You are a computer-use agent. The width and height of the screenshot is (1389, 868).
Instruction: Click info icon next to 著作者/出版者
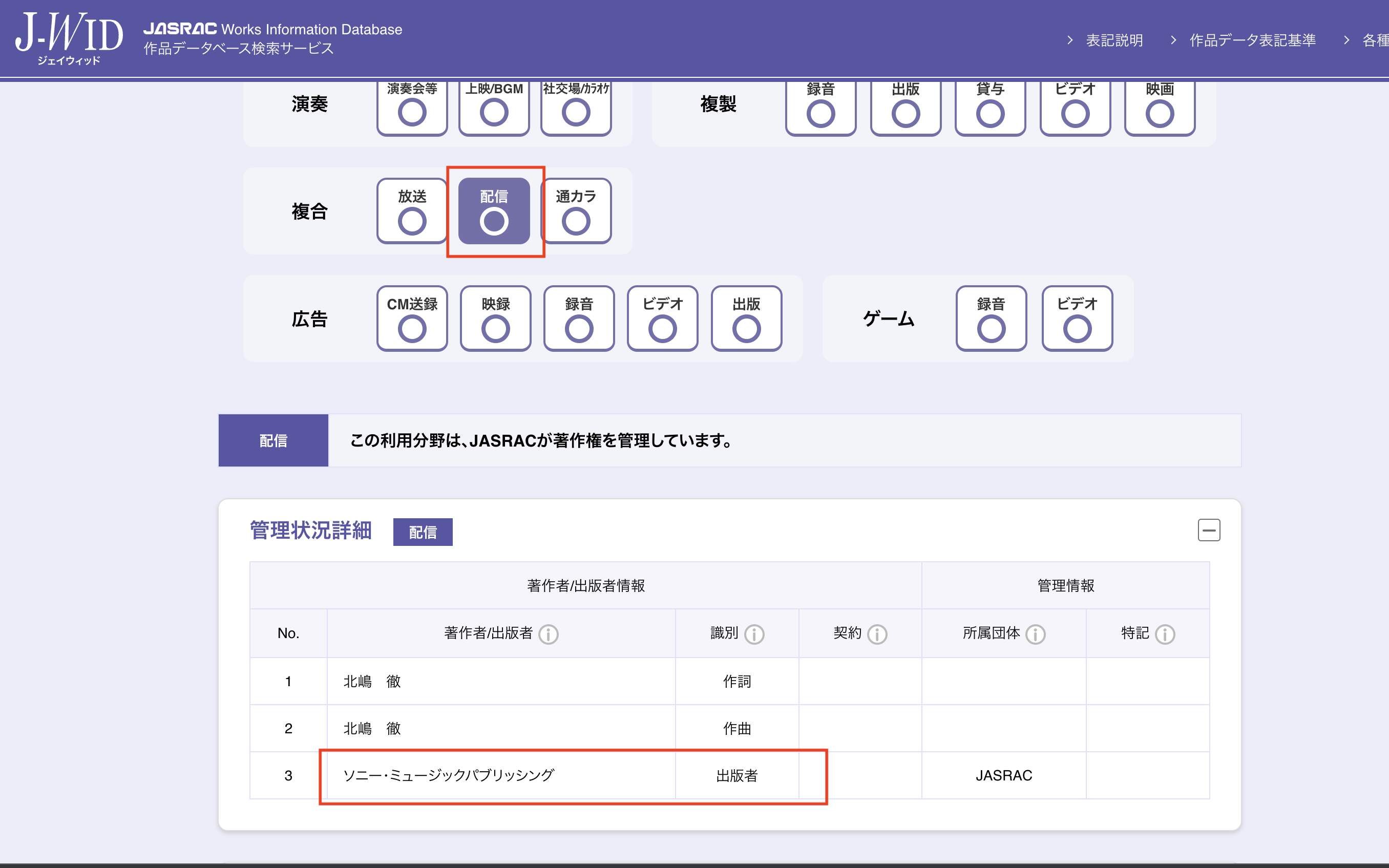(x=549, y=634)
